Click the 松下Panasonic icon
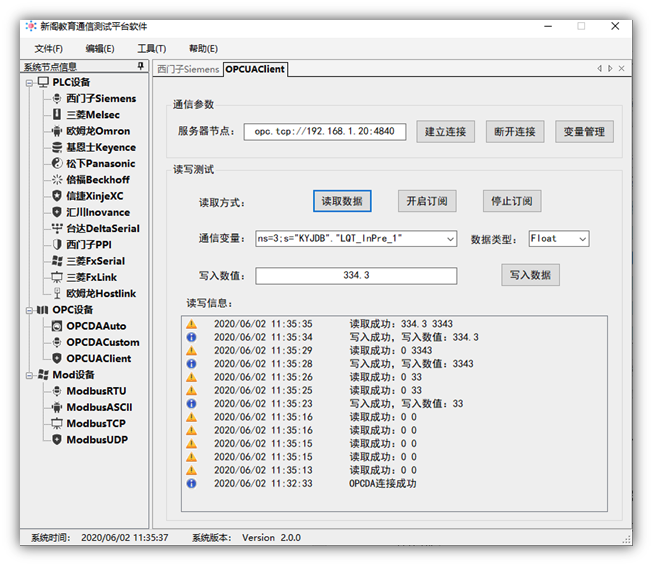 [57, 163]
